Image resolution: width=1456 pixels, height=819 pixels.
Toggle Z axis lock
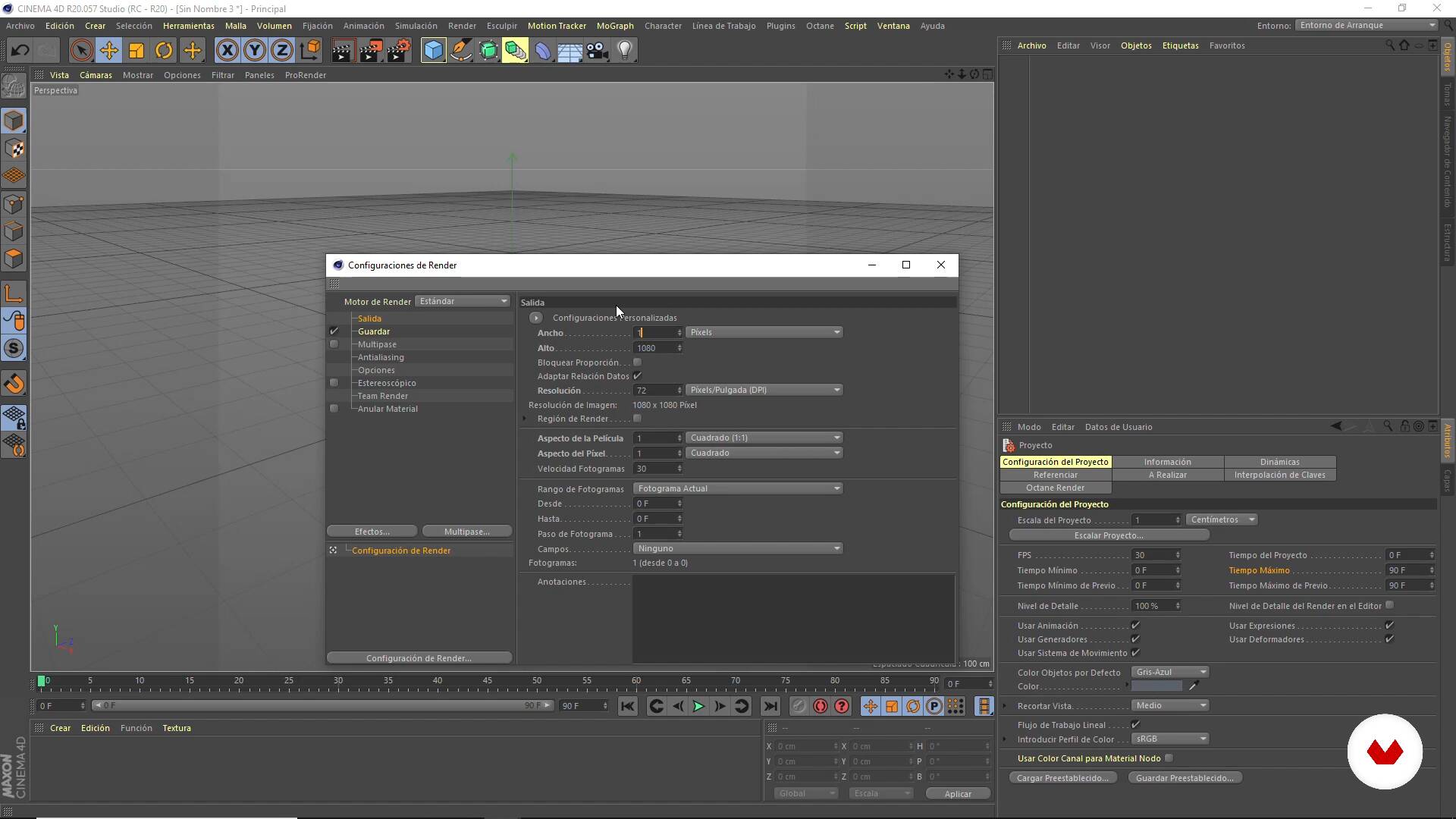click(282, 51)
